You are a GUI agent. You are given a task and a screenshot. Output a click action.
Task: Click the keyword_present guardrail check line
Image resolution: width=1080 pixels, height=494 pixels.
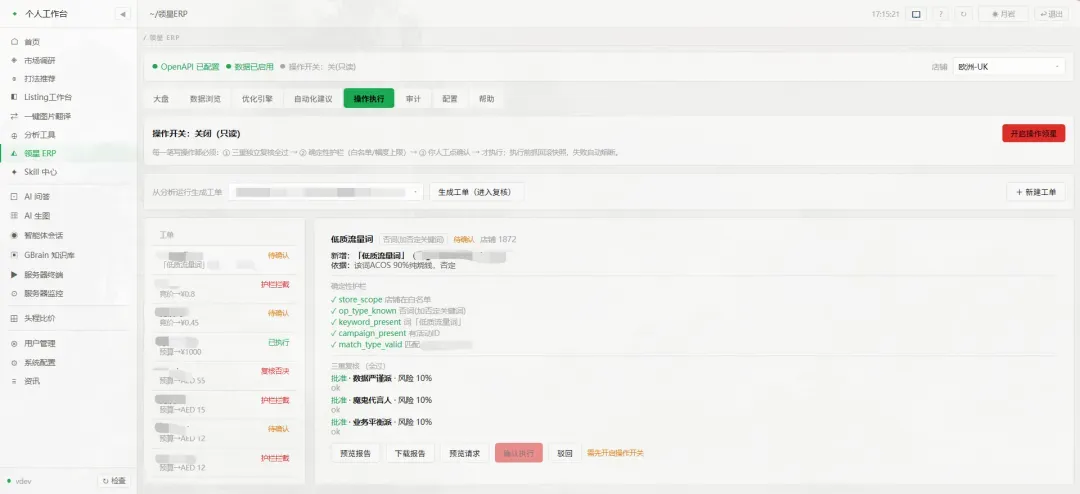coord(396,322)
